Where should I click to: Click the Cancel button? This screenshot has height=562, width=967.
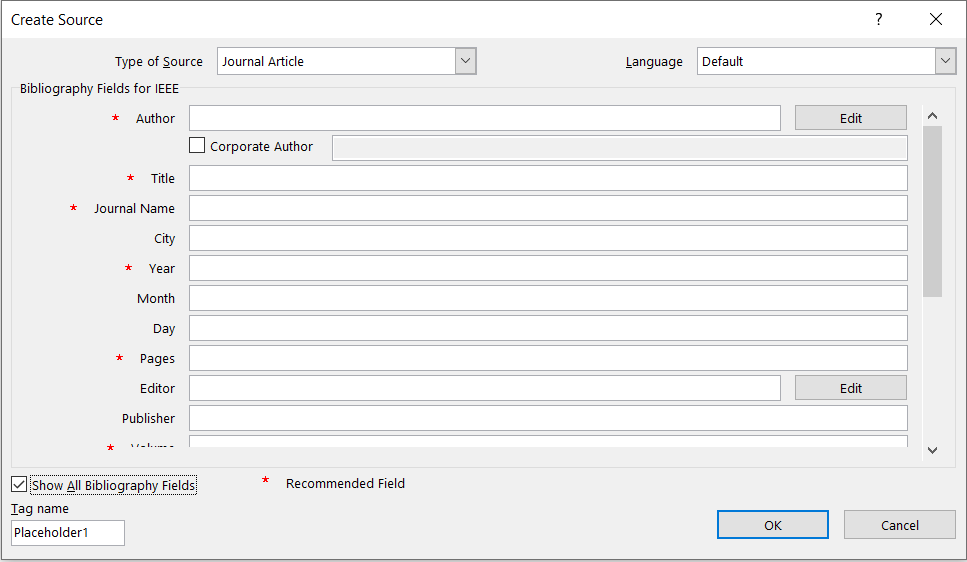(900, 525)
